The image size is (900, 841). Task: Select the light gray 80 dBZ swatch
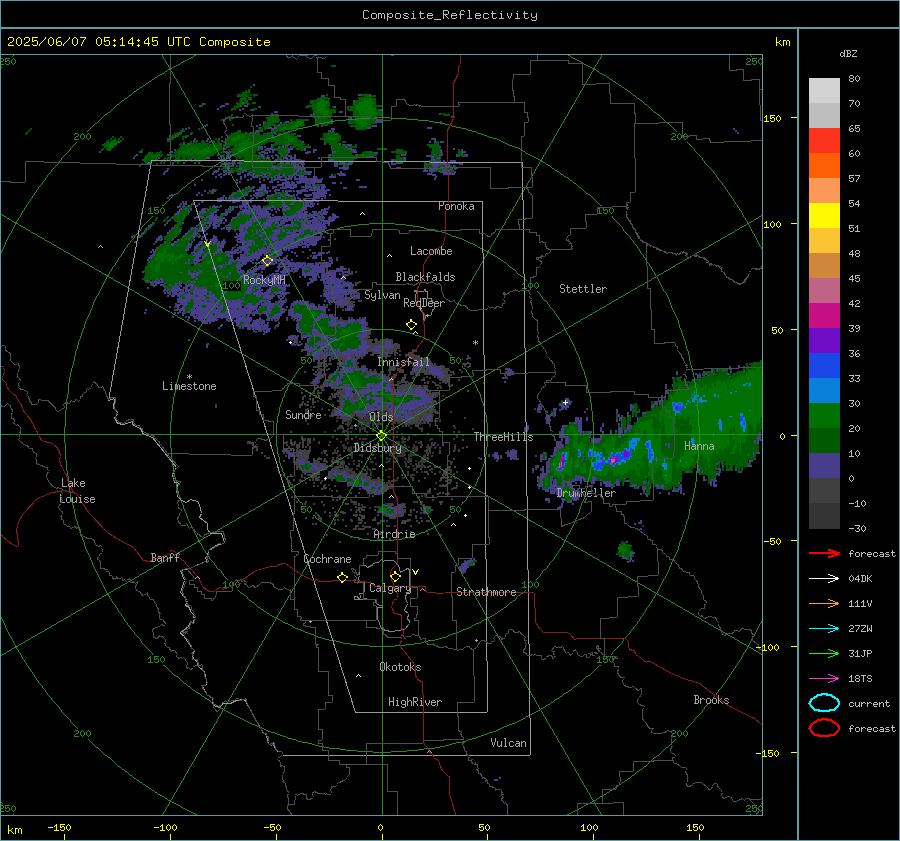[824, 91]
